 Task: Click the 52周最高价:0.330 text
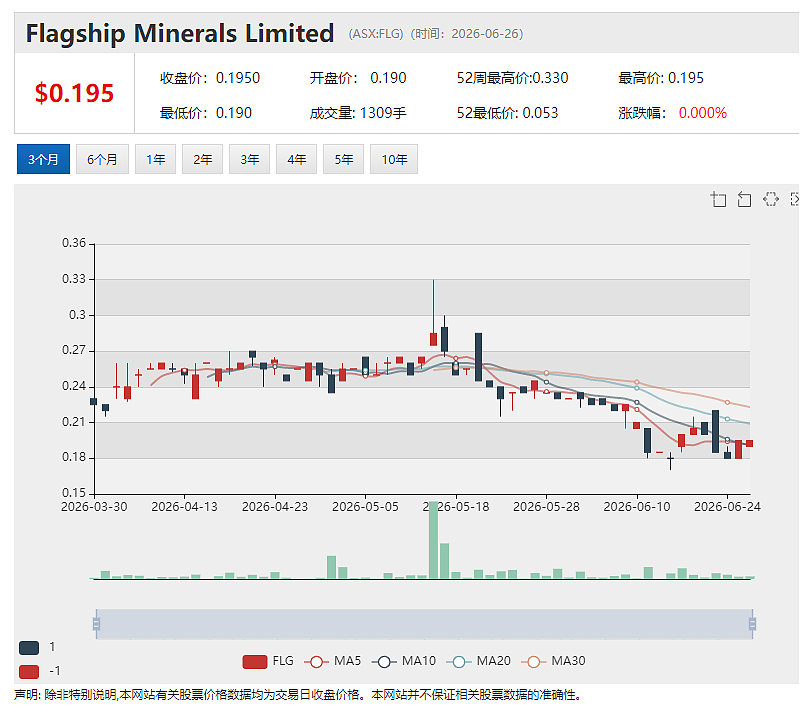click(x=512, y=78)
